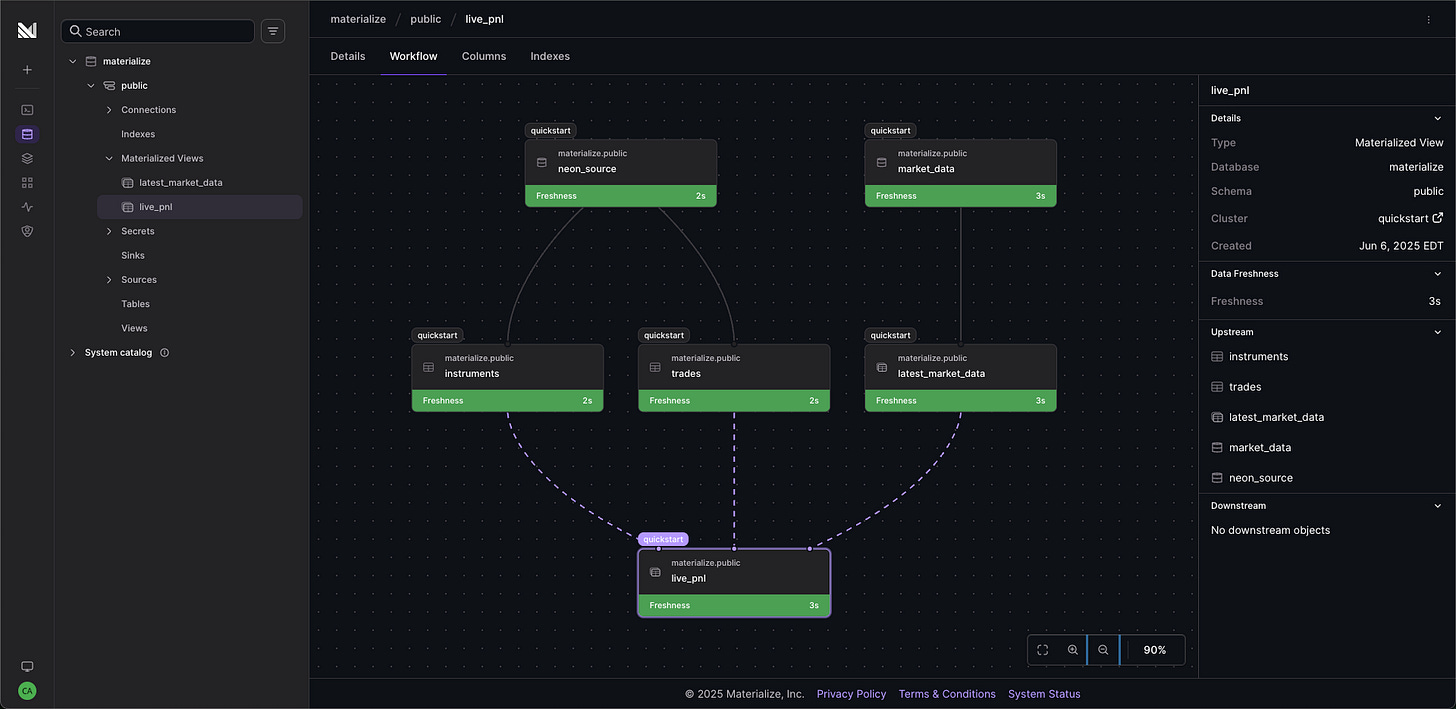Open the Privacy Policy link
This screenshot has height=709, width=1456.
(x=851, y=694)
